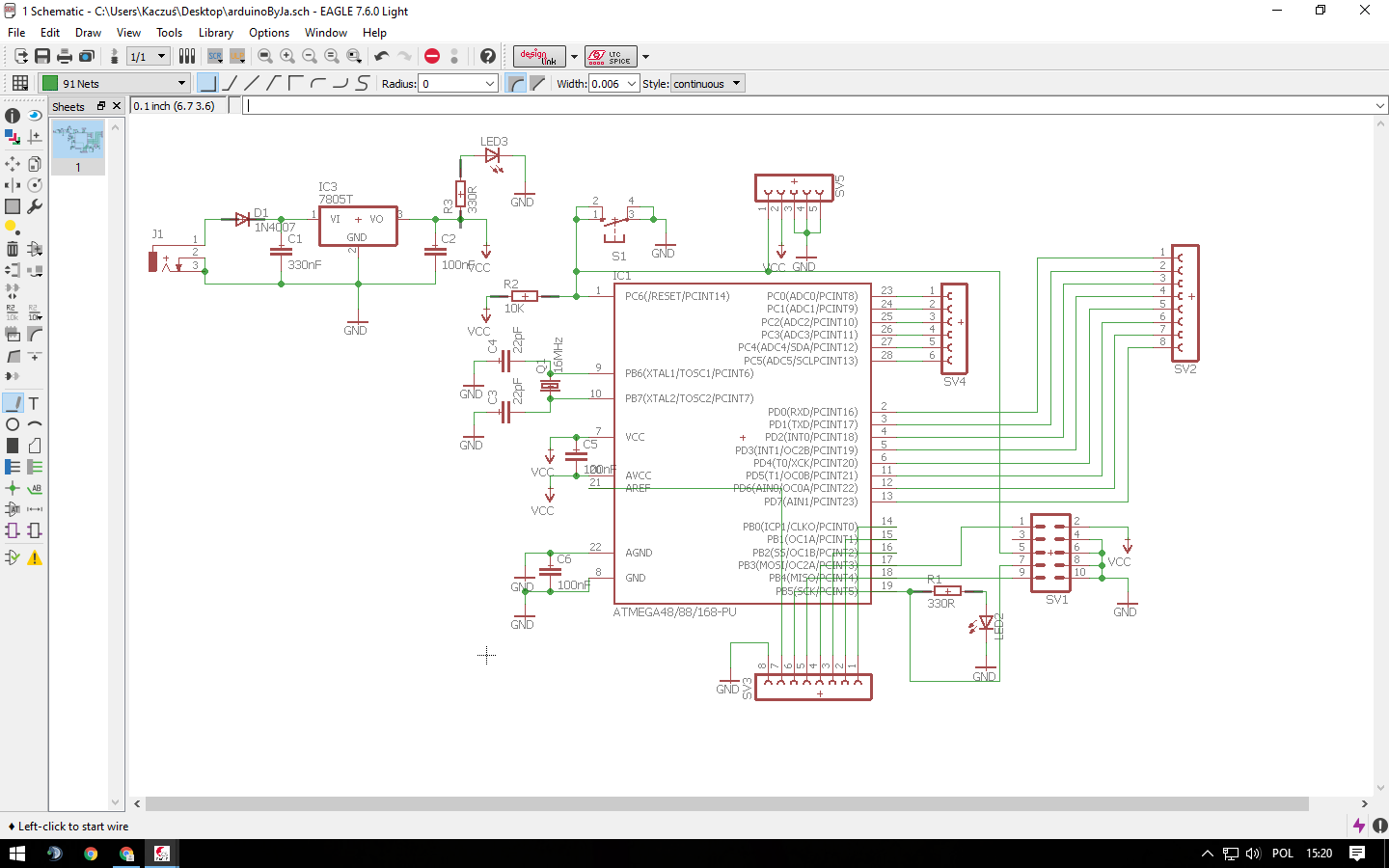This screenshot has height=868, width=1389.
Task: Click the Print icon in the toolbar
Action: [x=65, y=57]
